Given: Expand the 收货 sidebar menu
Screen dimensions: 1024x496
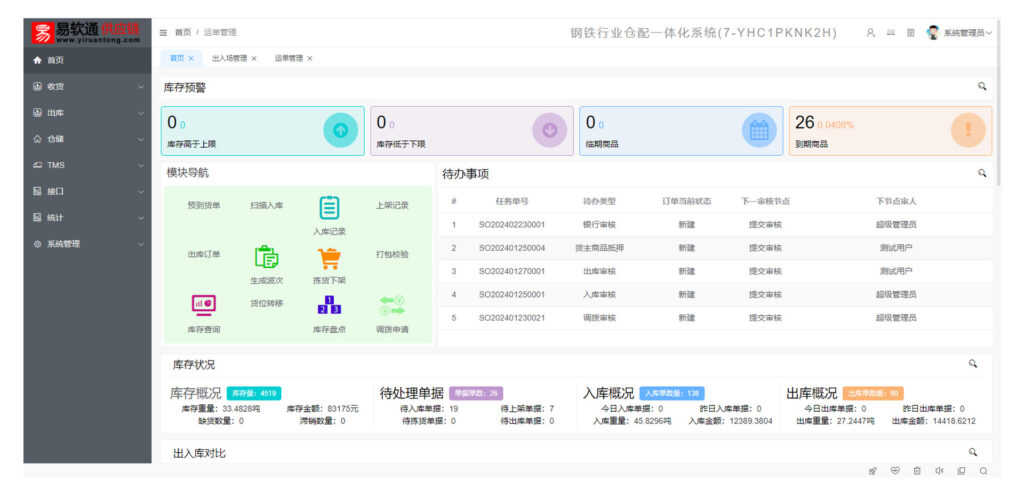Looking at the screenshot, I should [x=88, y=86].
